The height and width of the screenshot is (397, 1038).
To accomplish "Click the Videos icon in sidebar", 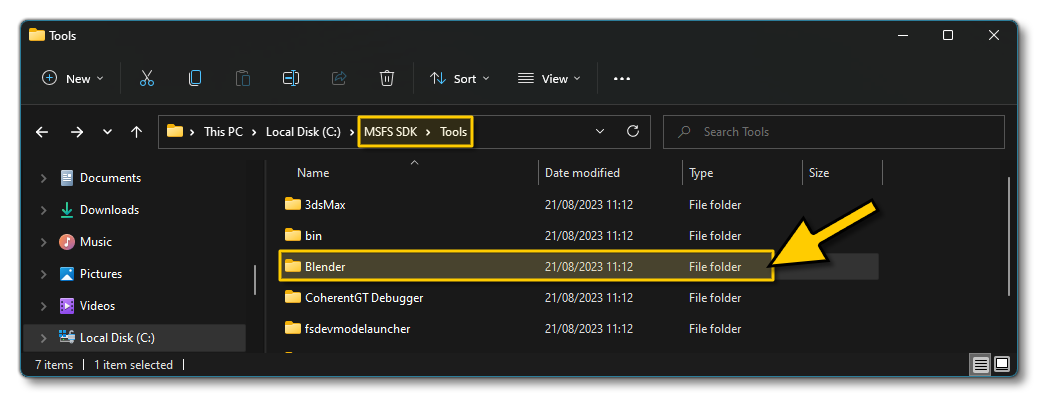I will 67,306.
